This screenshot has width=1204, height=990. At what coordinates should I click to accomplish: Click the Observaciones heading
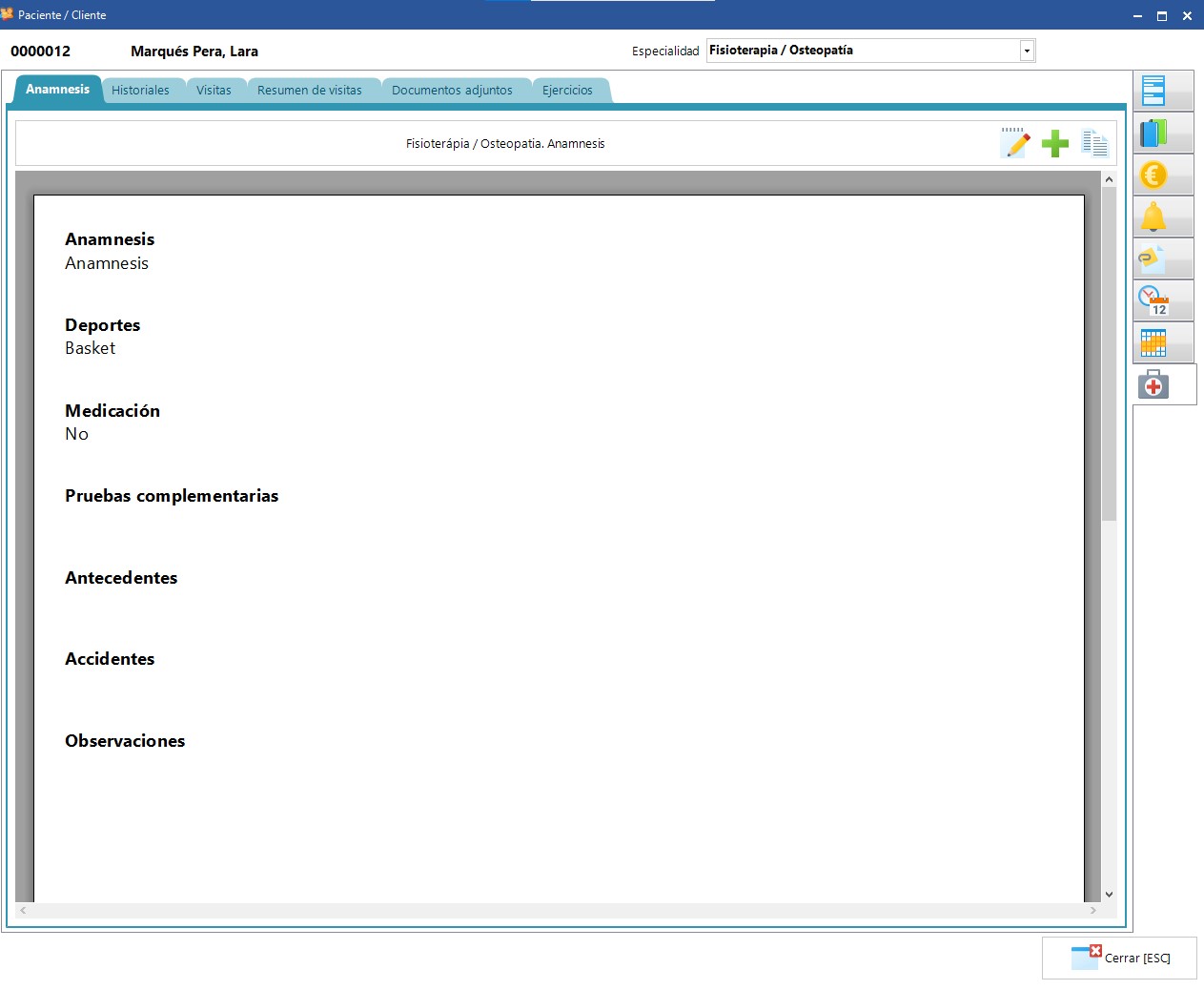pyautogui.click(x=125, y=741)
